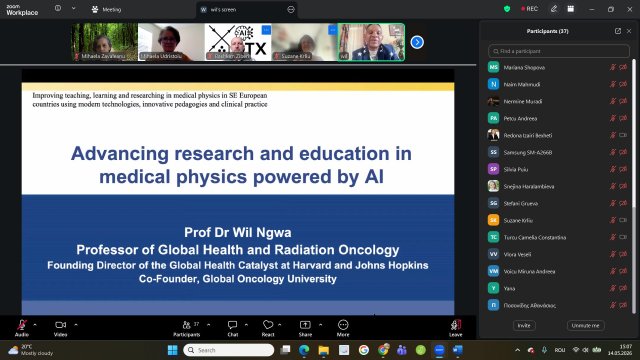Viewport: 640px width, 360px height.
Task: Click the Zoom icon in the taskbar
Action: pyautogui.click(x=439, y=350)
